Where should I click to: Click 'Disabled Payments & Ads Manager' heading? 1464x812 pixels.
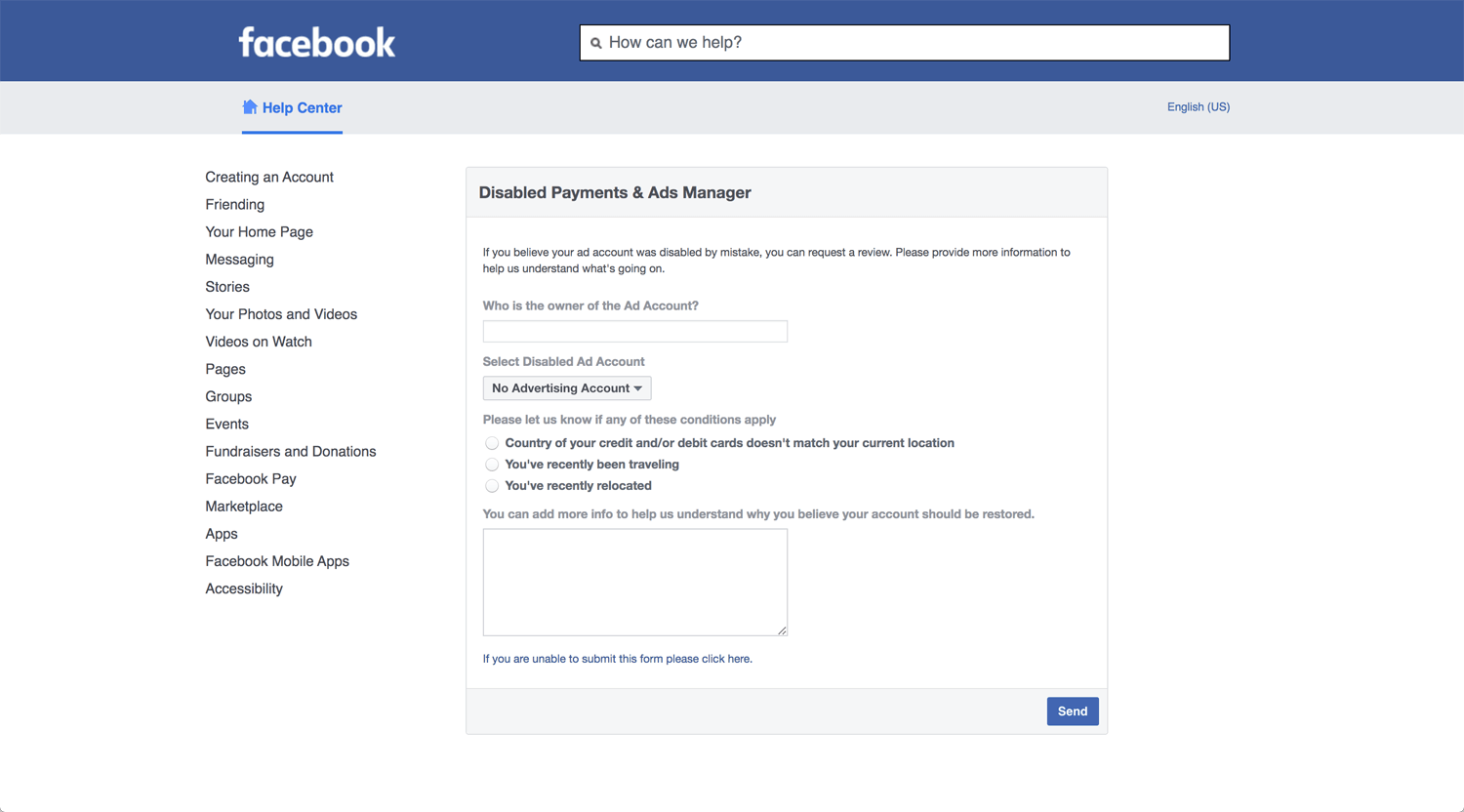click(x=615, y=193)
